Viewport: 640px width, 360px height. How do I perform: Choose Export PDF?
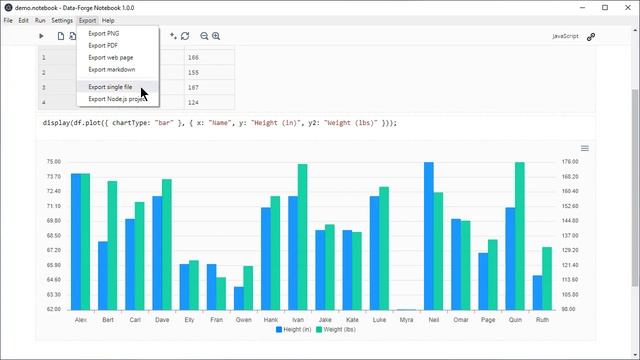pyautogui.click(x=118, y=45)
